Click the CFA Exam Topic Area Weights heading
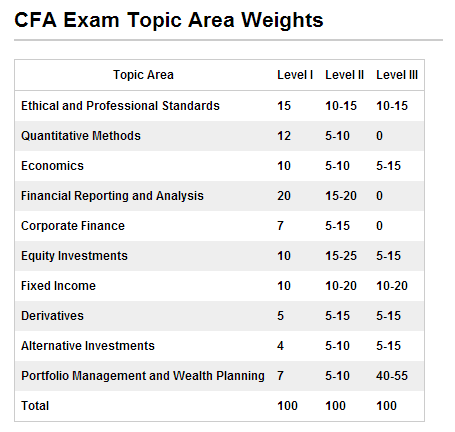Image resolution: width=455 pixels, height=432 pixels. point(169,20)
